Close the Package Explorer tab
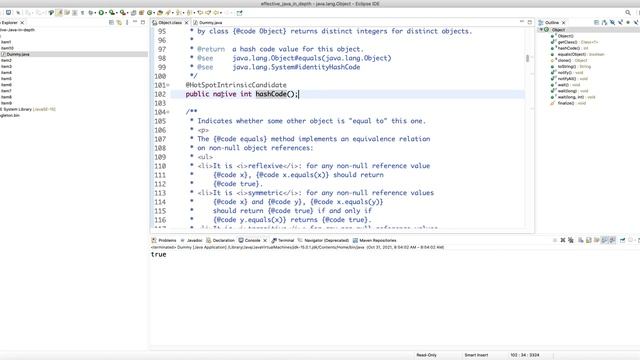The width and height of the screenshot is (640, 360). tap(22, 22)
